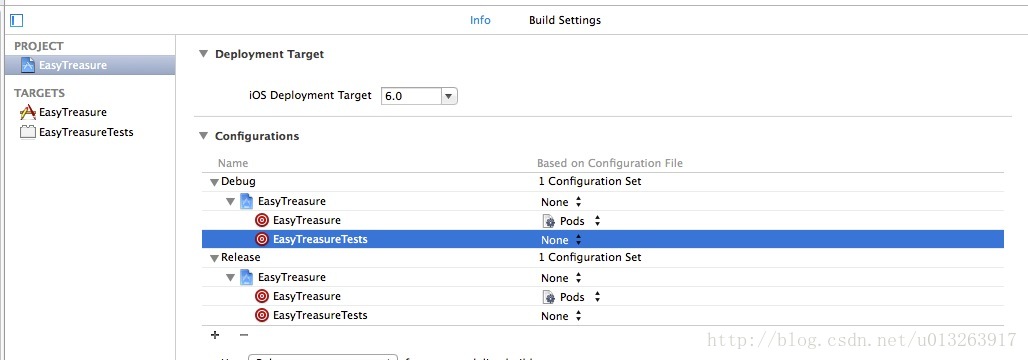Collapse the Debug configuration group
The image size is (1028, 360).
pyautogui.click(x=214, y=182)
